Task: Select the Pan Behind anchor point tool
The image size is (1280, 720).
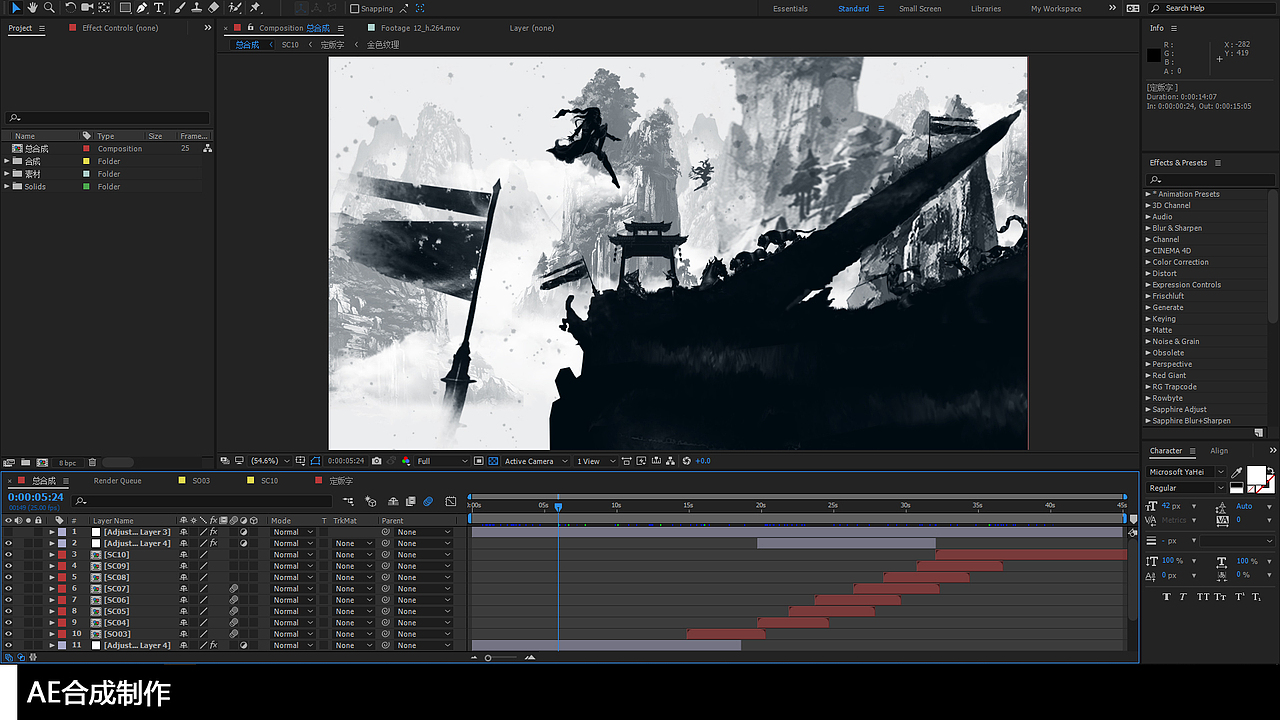Action: tap(105, 8)
